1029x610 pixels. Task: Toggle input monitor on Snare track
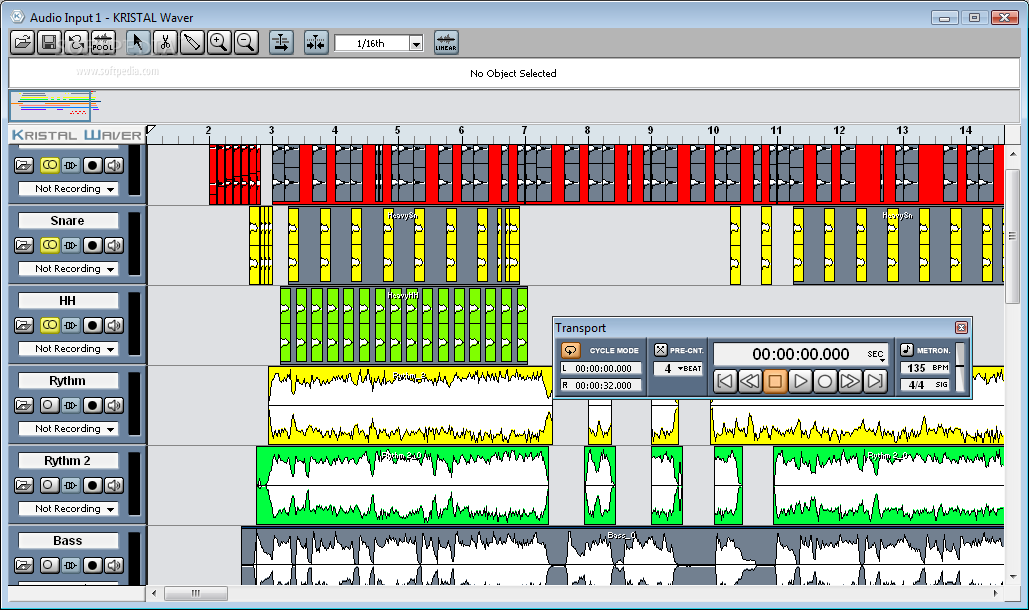[x=71, y=245]
